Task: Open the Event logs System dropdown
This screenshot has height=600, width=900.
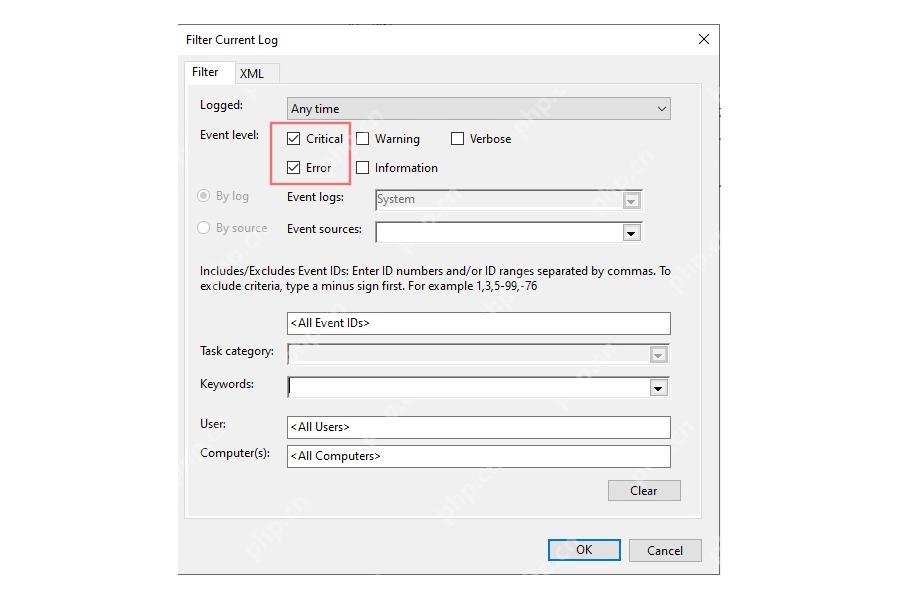Action: pos(631,200)
